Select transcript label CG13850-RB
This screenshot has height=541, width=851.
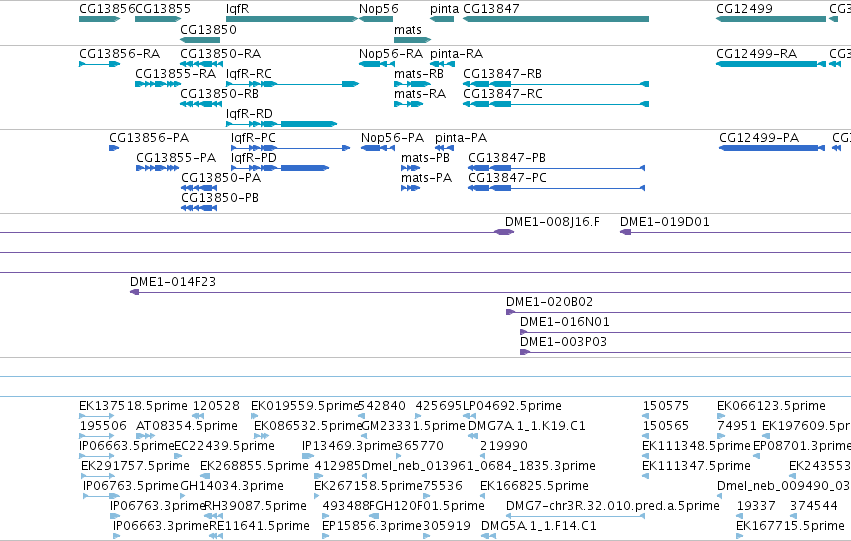click(220, 94)
